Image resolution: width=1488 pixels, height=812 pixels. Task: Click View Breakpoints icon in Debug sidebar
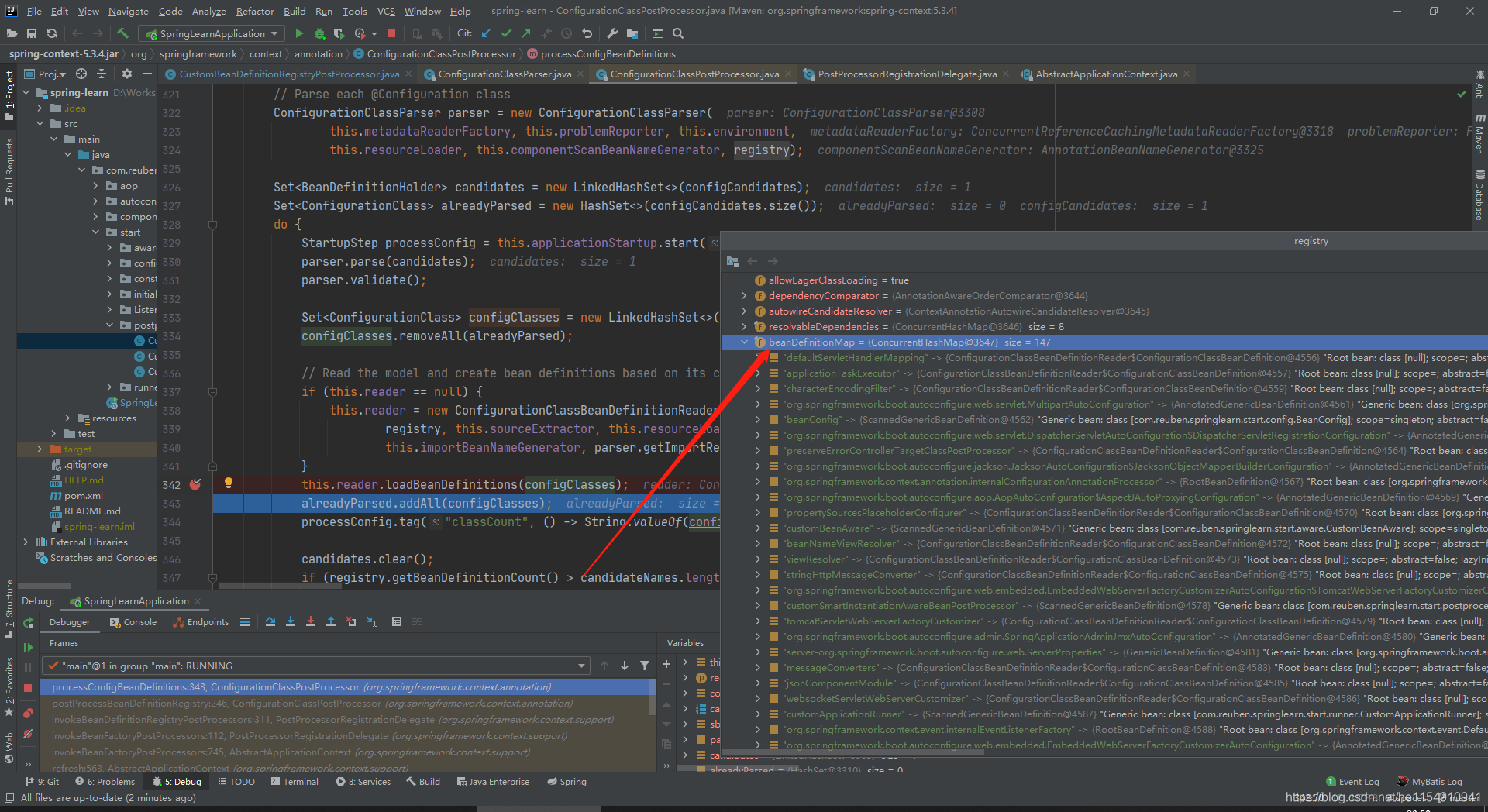(x=28, y=713)
